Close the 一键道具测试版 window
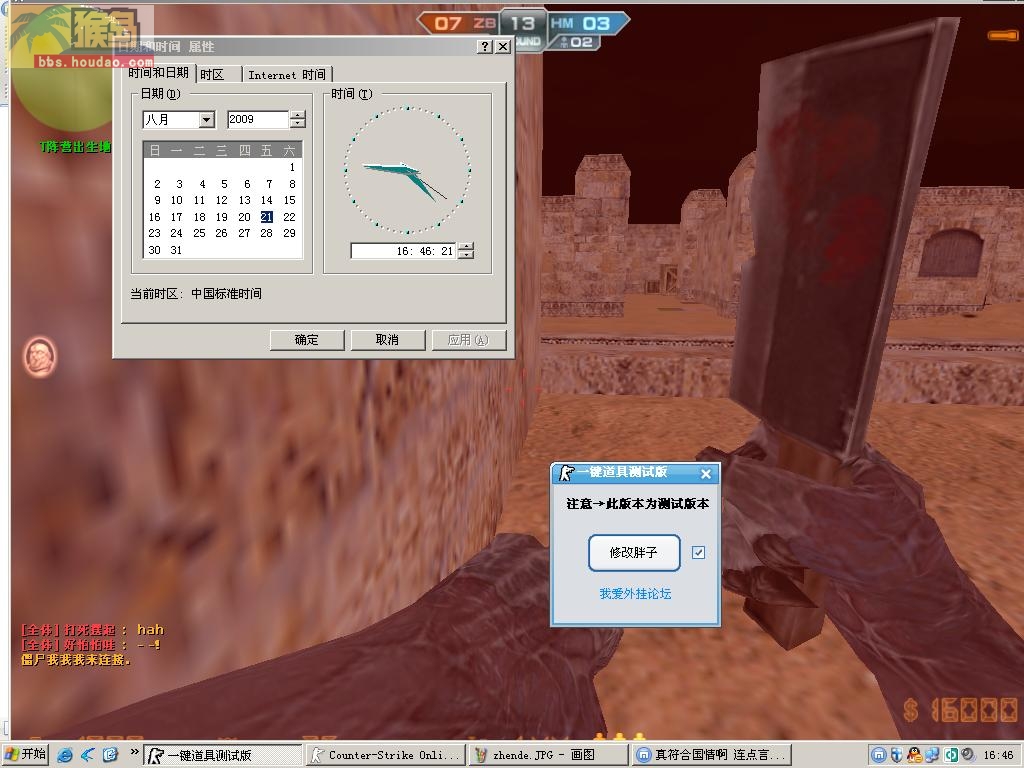Viewport: 1024px width, 768px height. point(706,474)
